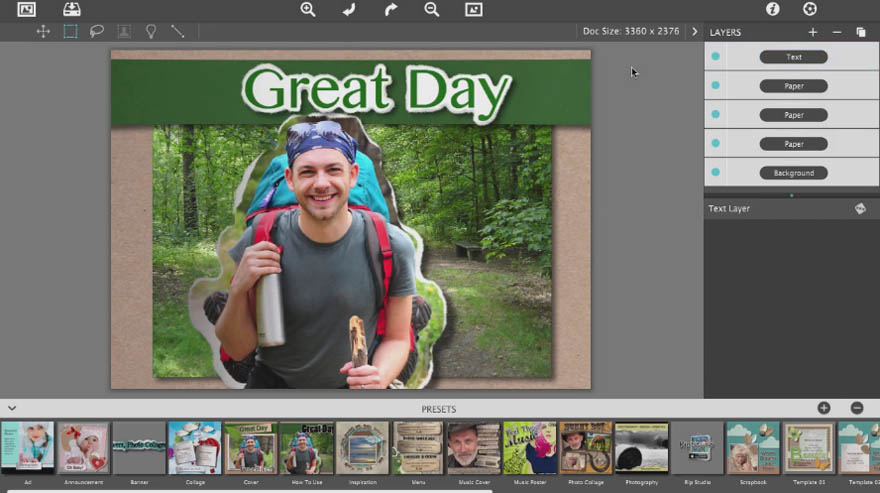Select the Background layer button
Image resolution: width=880 pixels, height=493 pixels.
coord(793,173)
